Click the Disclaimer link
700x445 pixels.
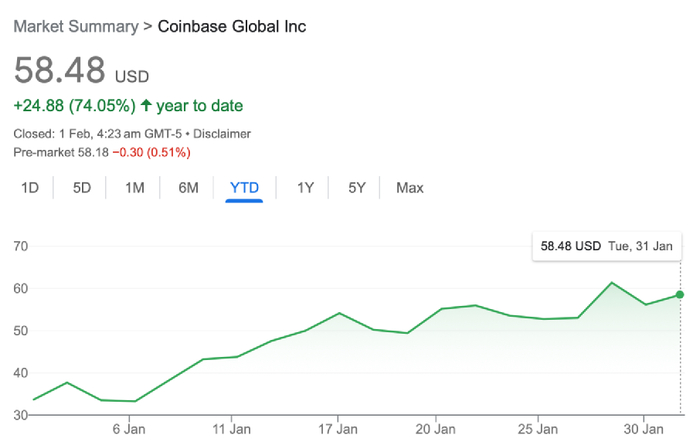pyautogui.click(x=221, y=134)
